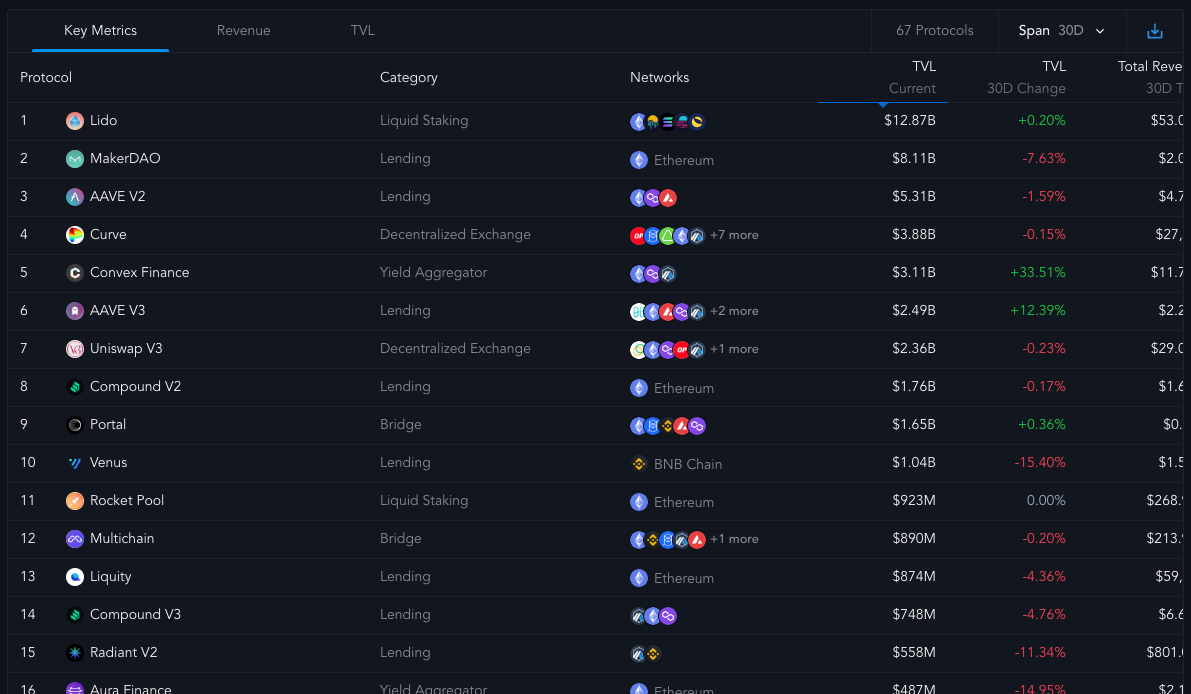Click BNB Chain icon in Venus row
The image size is (1191, 694).
639,464
